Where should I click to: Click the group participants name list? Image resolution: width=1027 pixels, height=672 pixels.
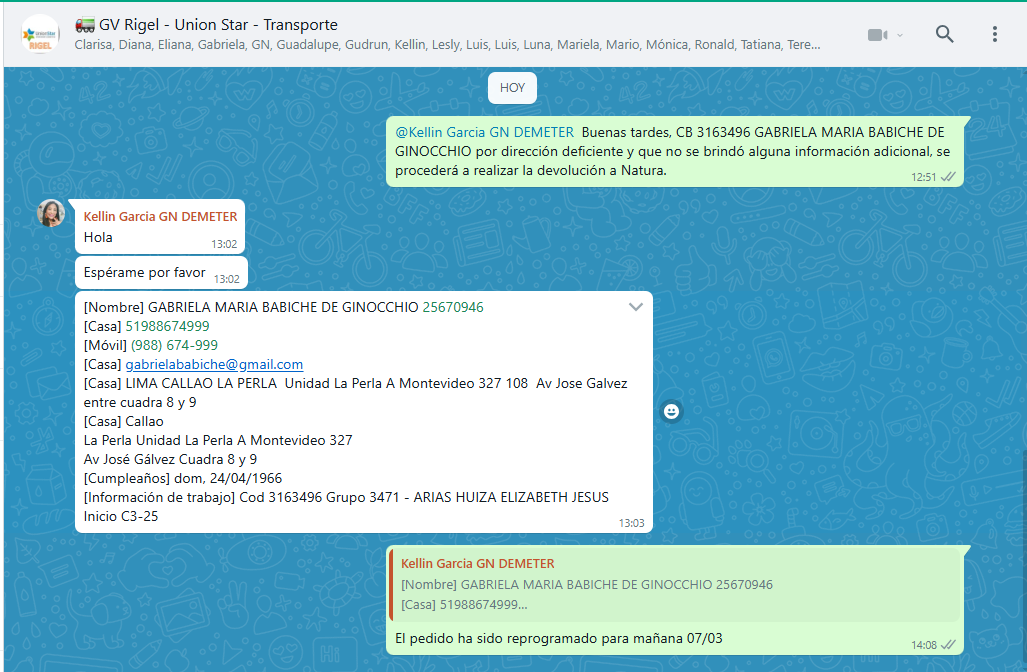point(447,45)
